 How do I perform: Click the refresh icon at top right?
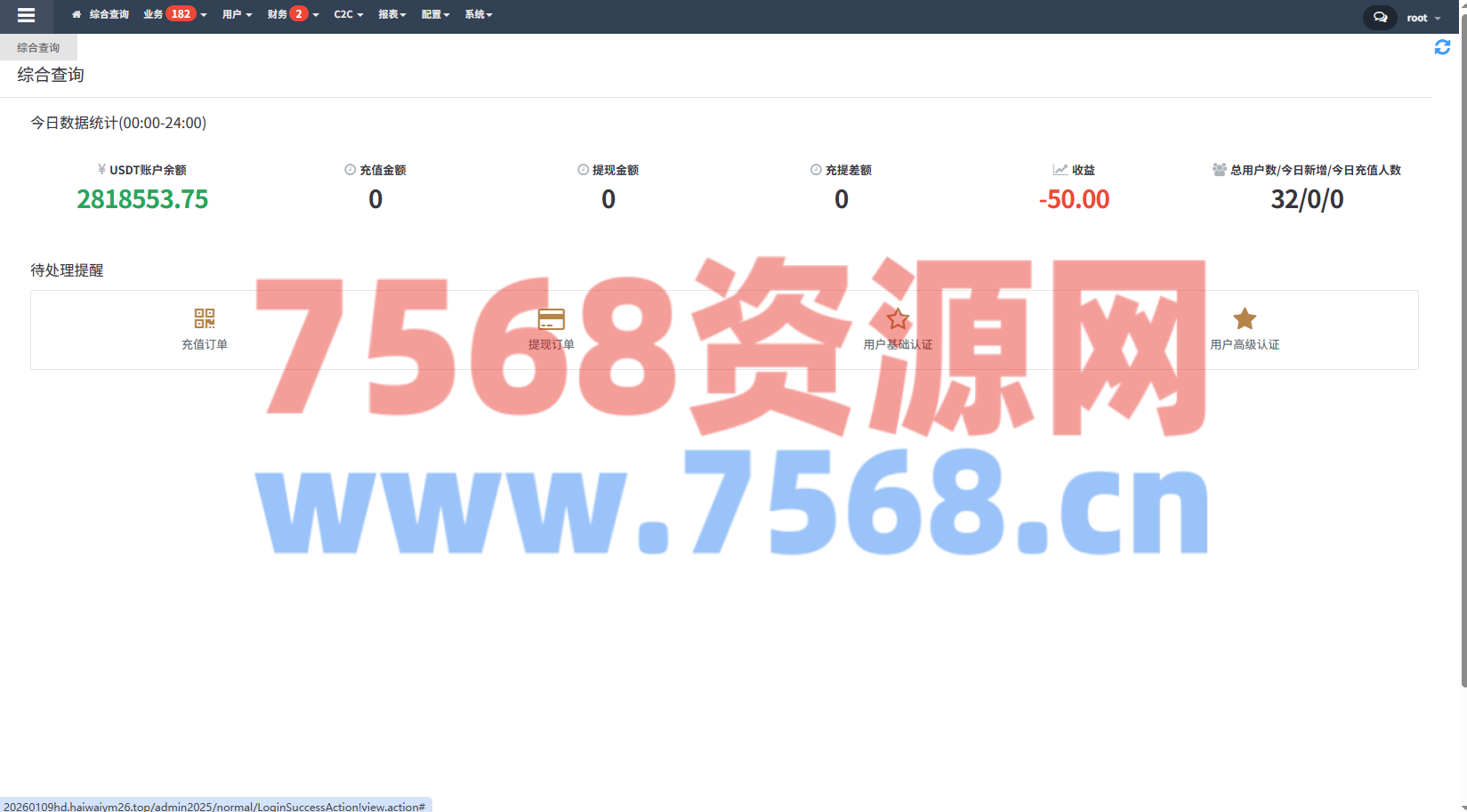tap(1442, 47)
